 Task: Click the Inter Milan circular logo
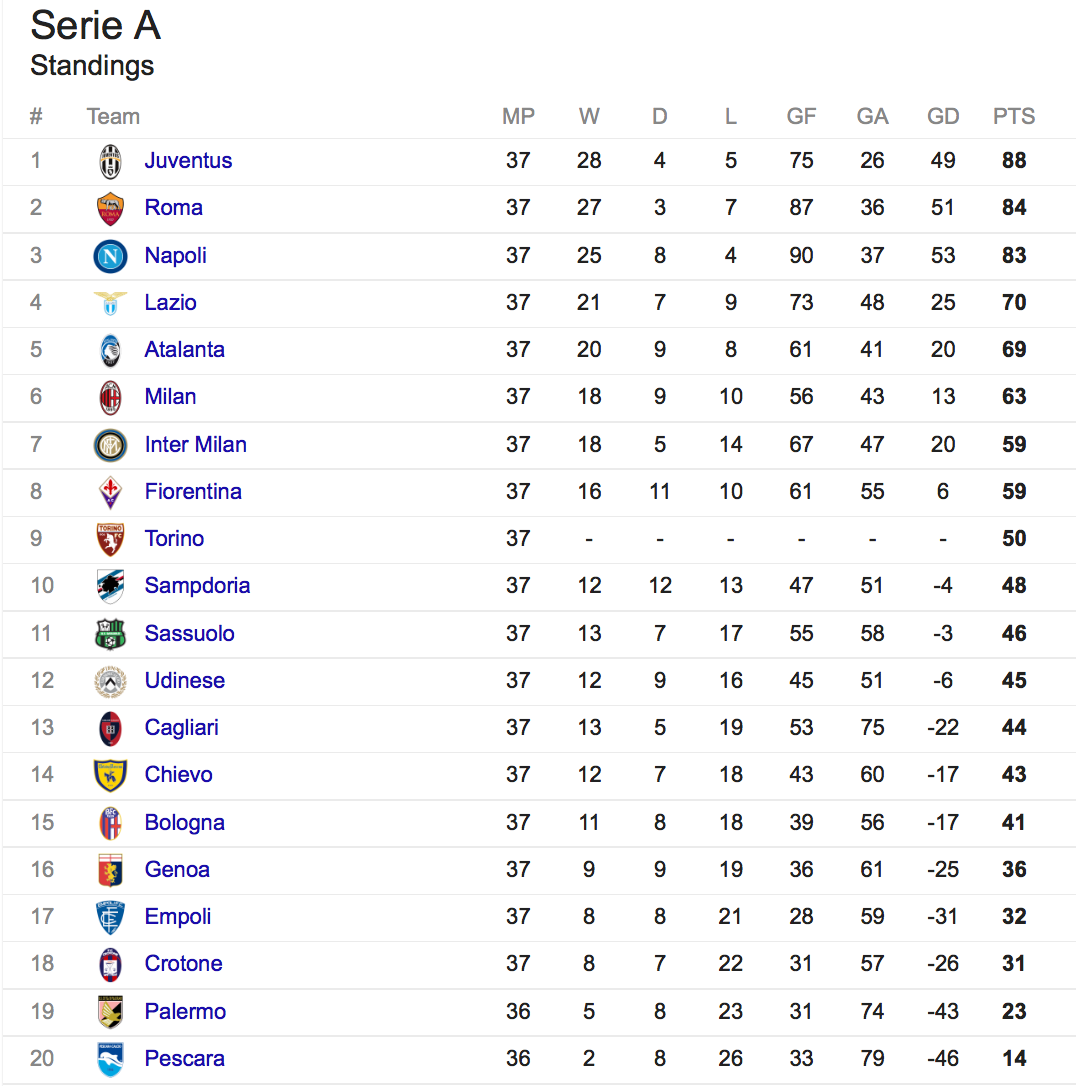click(x=110, y=445)
